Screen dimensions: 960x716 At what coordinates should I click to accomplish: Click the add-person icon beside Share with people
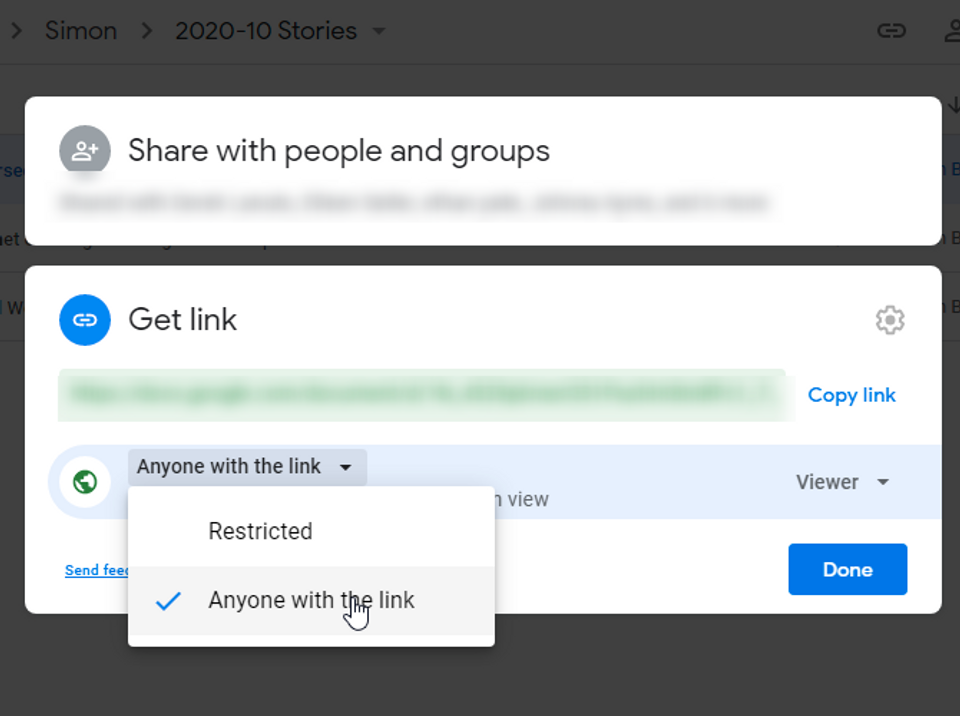84,151
